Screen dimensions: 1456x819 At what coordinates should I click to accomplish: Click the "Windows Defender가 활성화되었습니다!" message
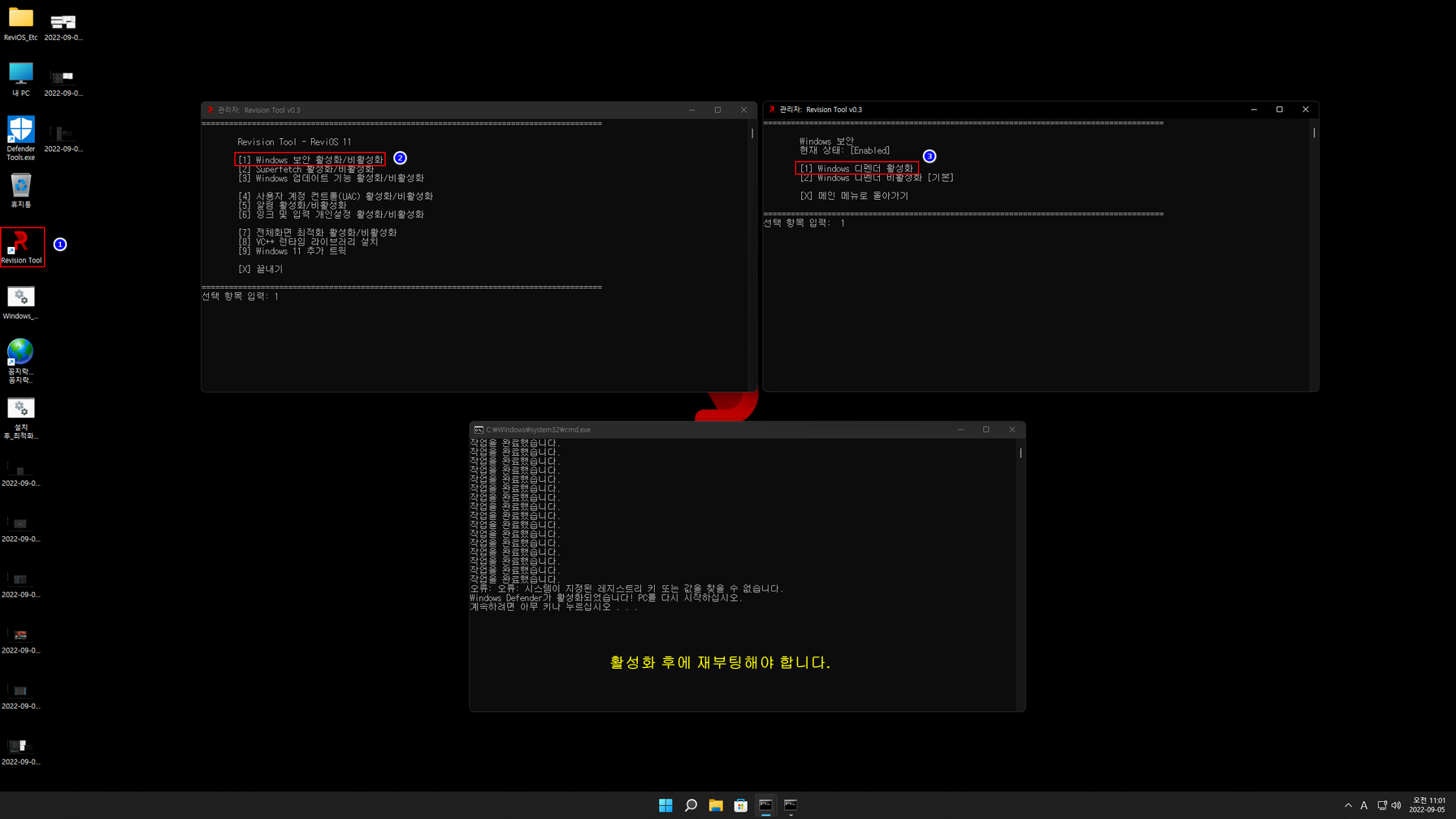point(606,598)
